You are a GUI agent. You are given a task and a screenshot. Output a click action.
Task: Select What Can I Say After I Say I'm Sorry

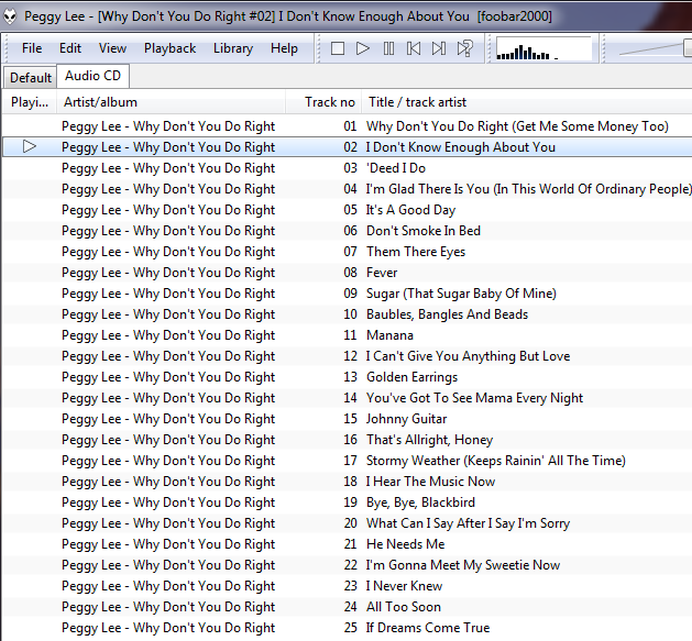[347, 523]
